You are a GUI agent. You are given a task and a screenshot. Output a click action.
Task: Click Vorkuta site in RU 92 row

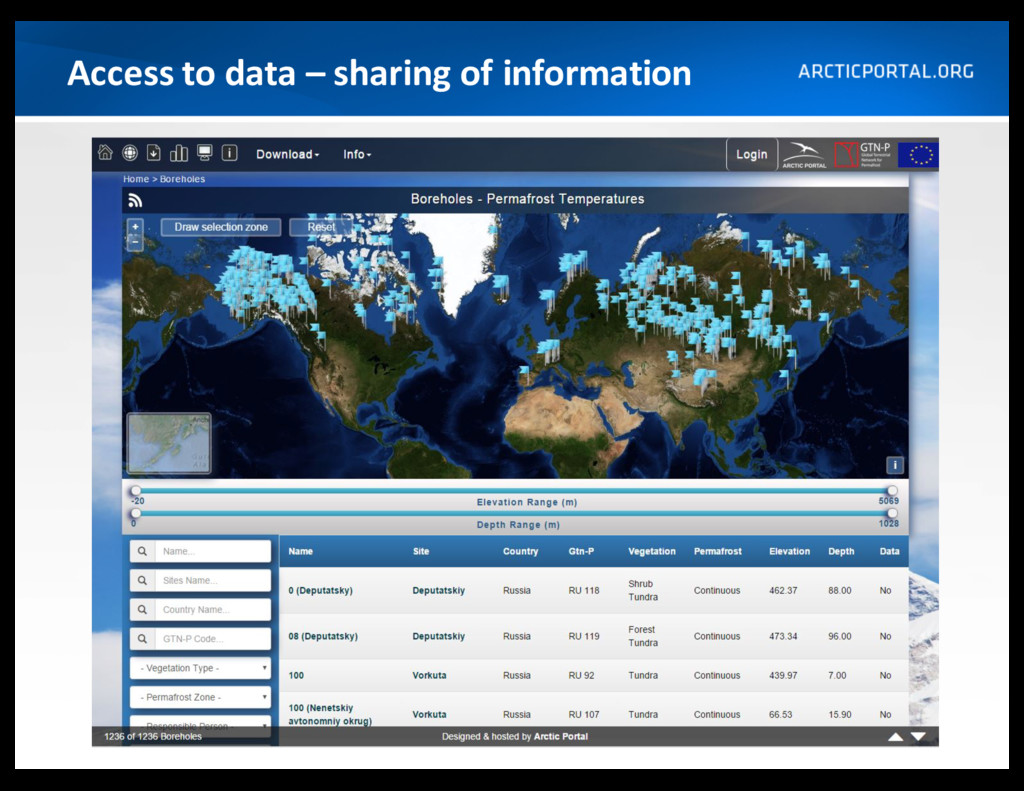click(x=429, y=675)
